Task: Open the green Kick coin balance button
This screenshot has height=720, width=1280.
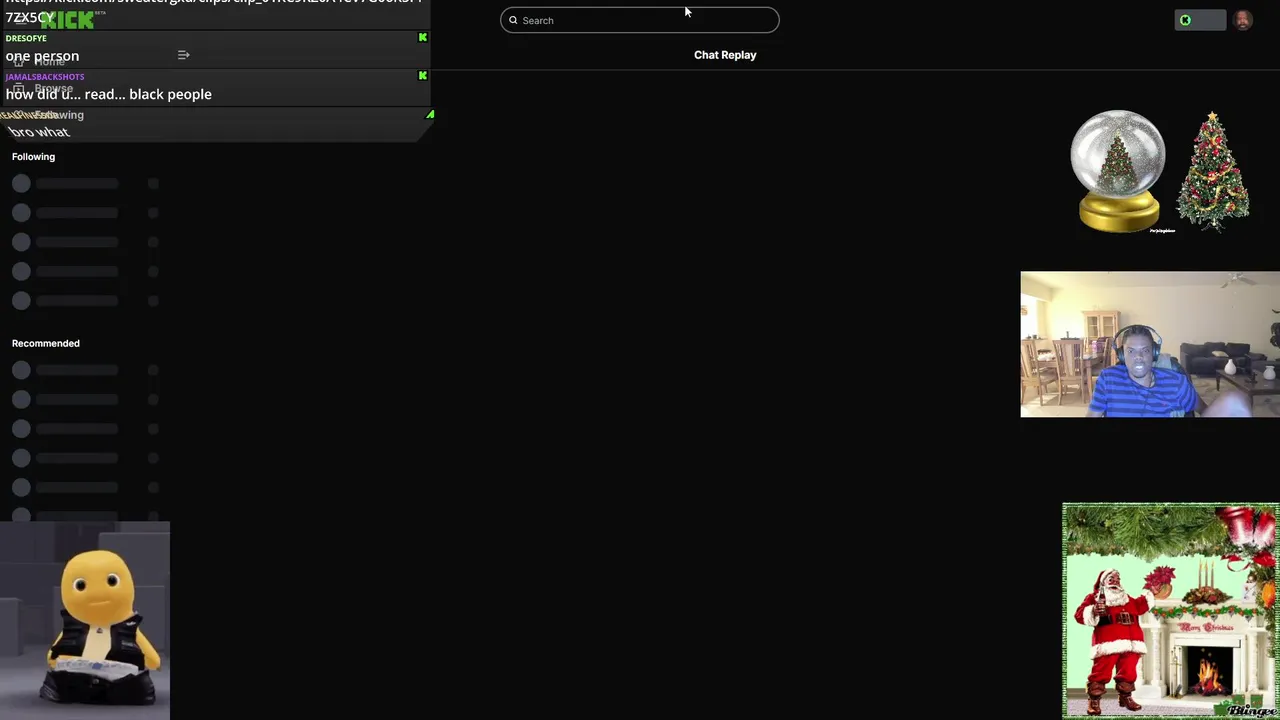Action: coord(1200,20)
